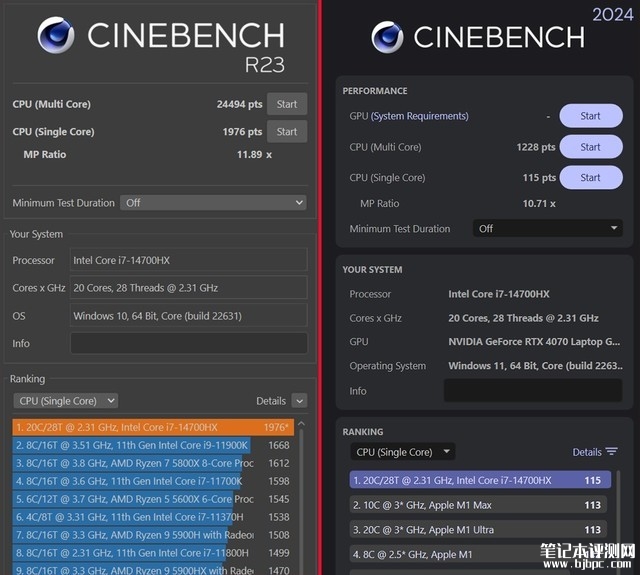
Task: Open R23 ranking CPU (Single Core) dropdown
Action: tap(66, 401)
